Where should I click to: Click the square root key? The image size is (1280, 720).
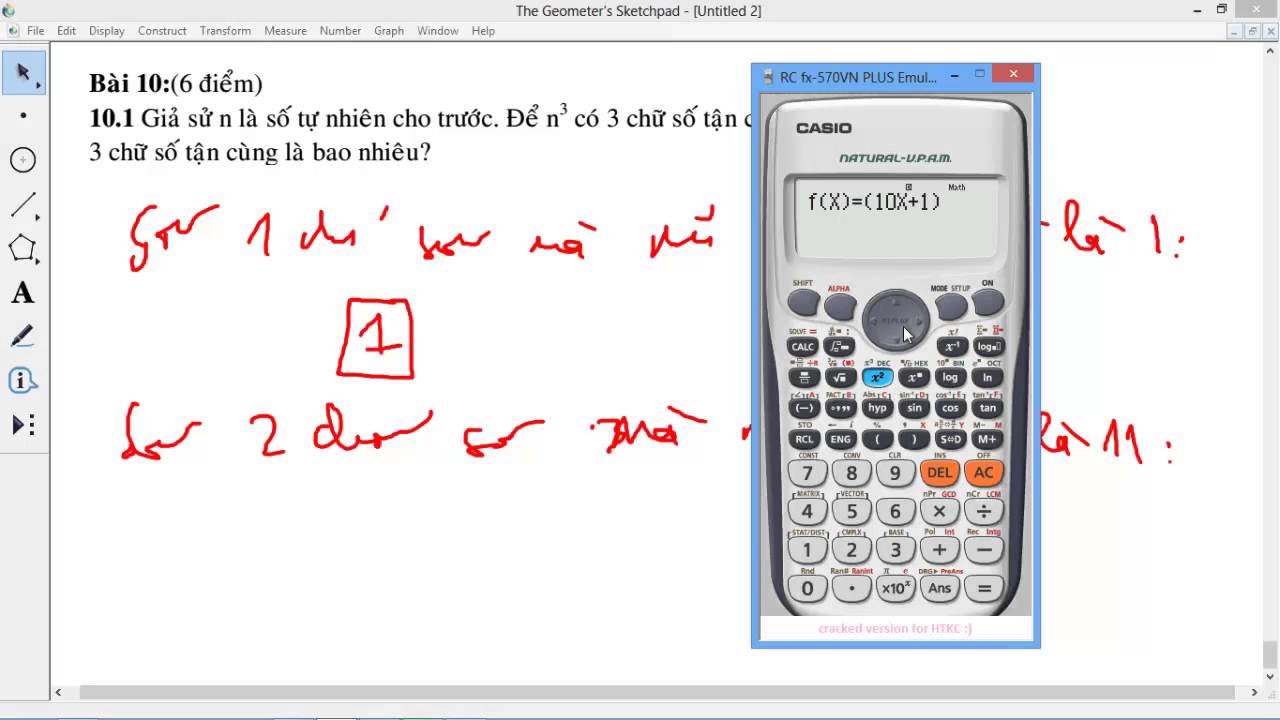coord(840,378)
